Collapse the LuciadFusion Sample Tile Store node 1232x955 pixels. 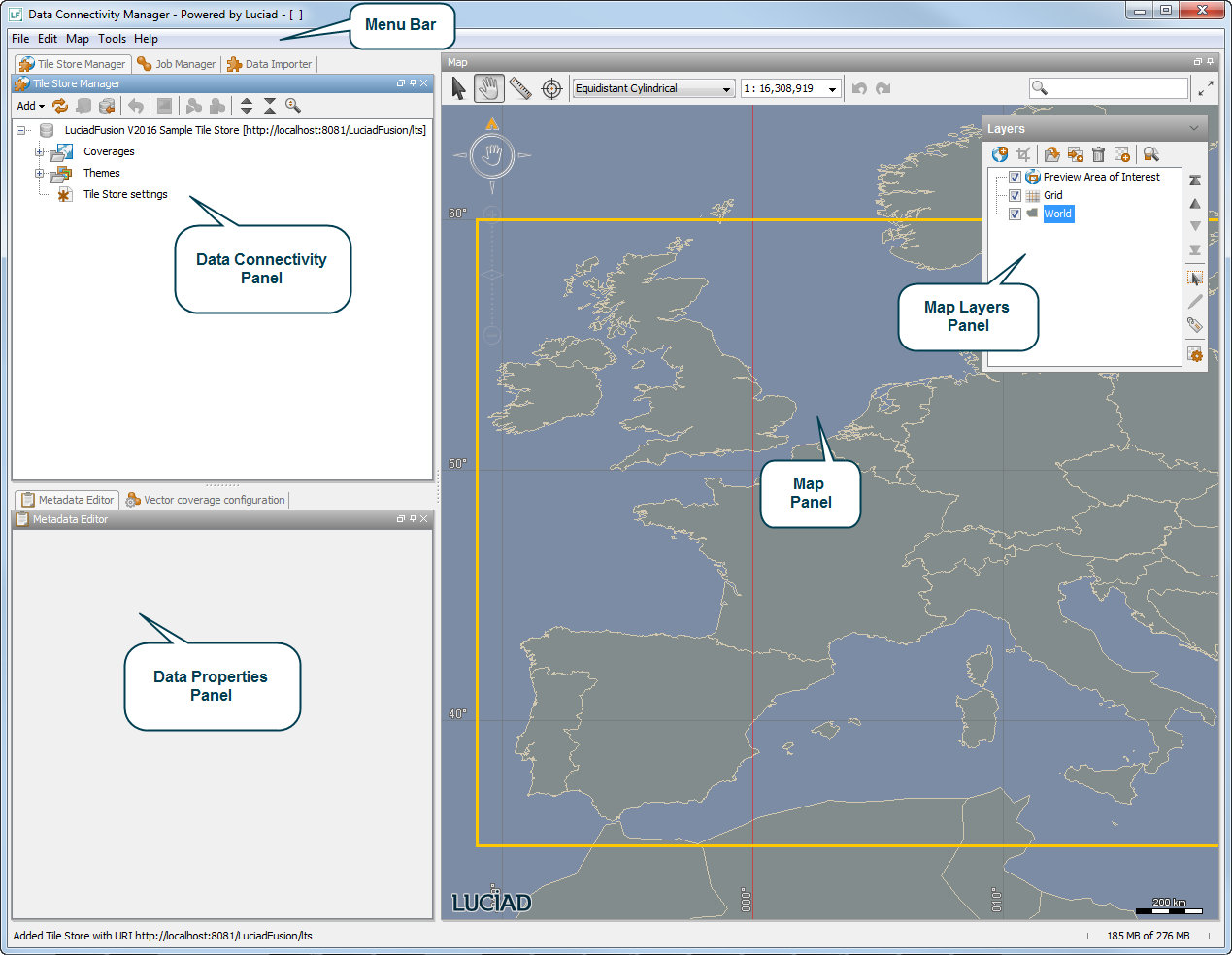click(x=21, y=130)
